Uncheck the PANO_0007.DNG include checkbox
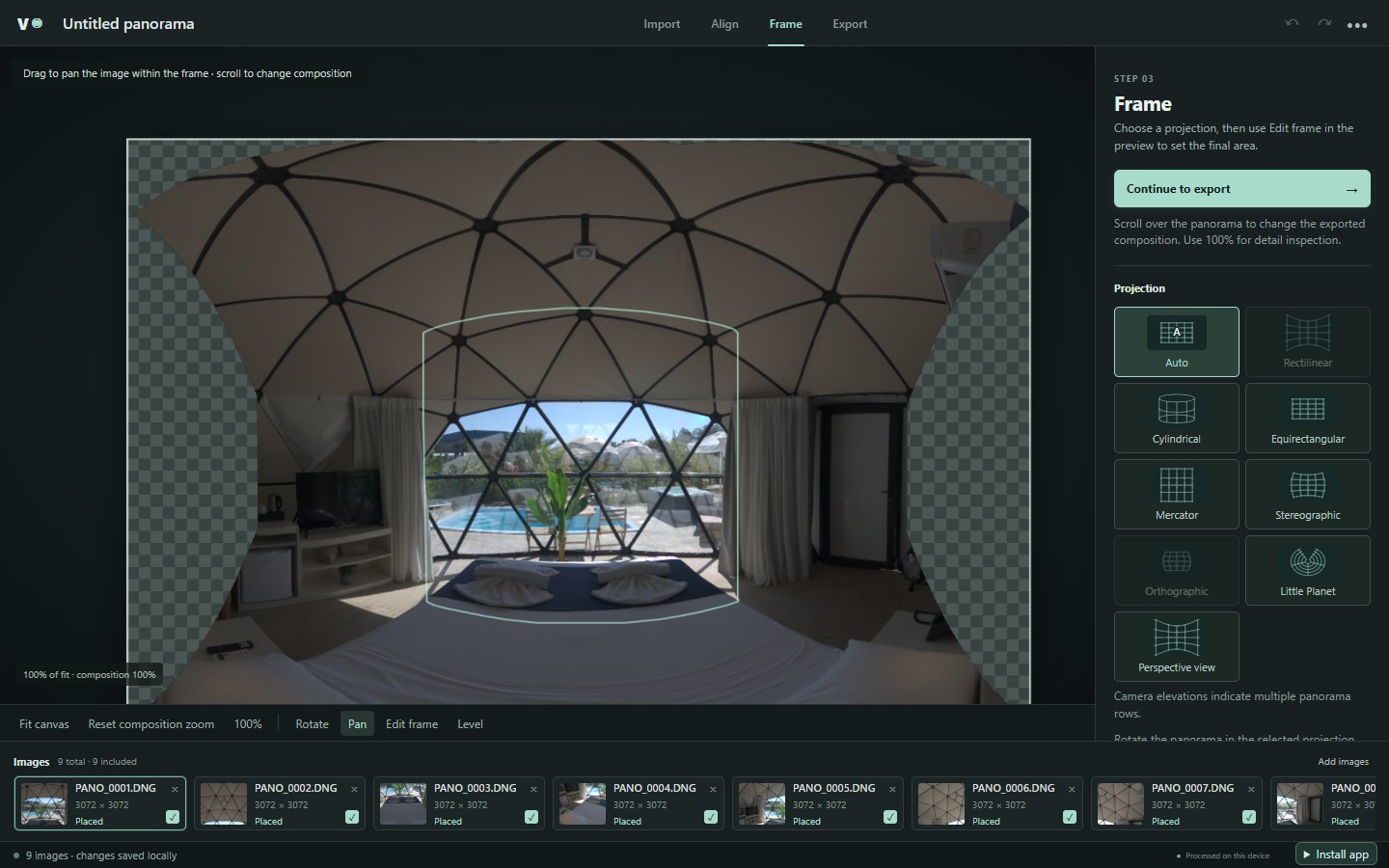 (x=1249, y=817)
